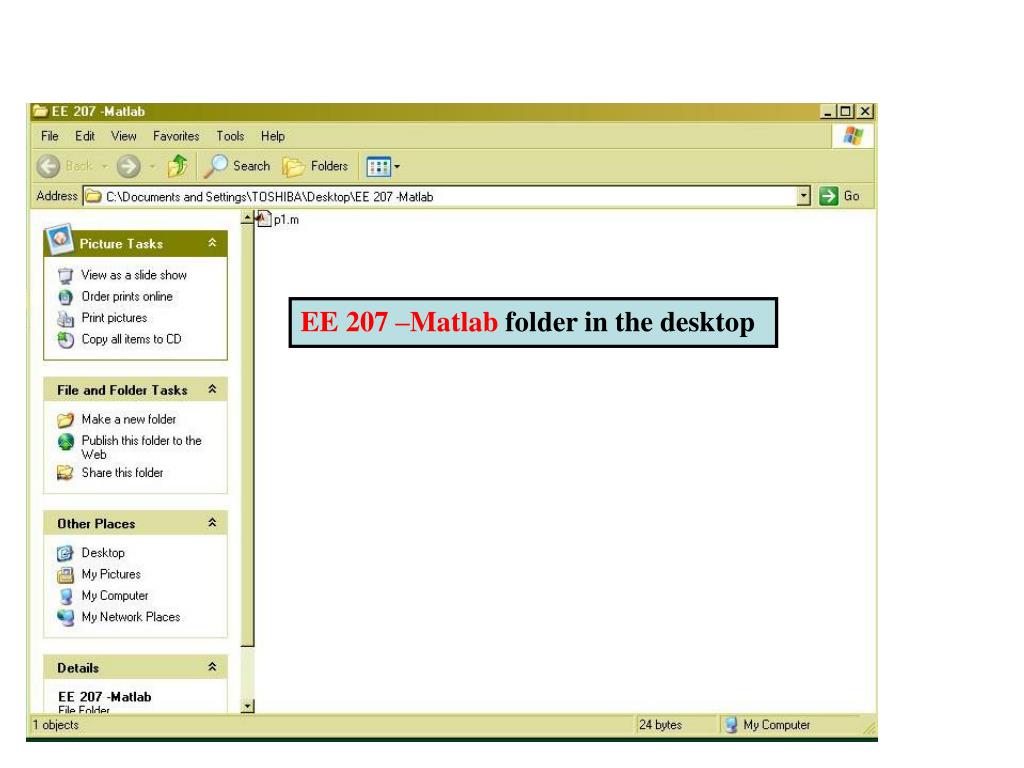
Task: Open the Favorites menu
Action: coord(176,136)
